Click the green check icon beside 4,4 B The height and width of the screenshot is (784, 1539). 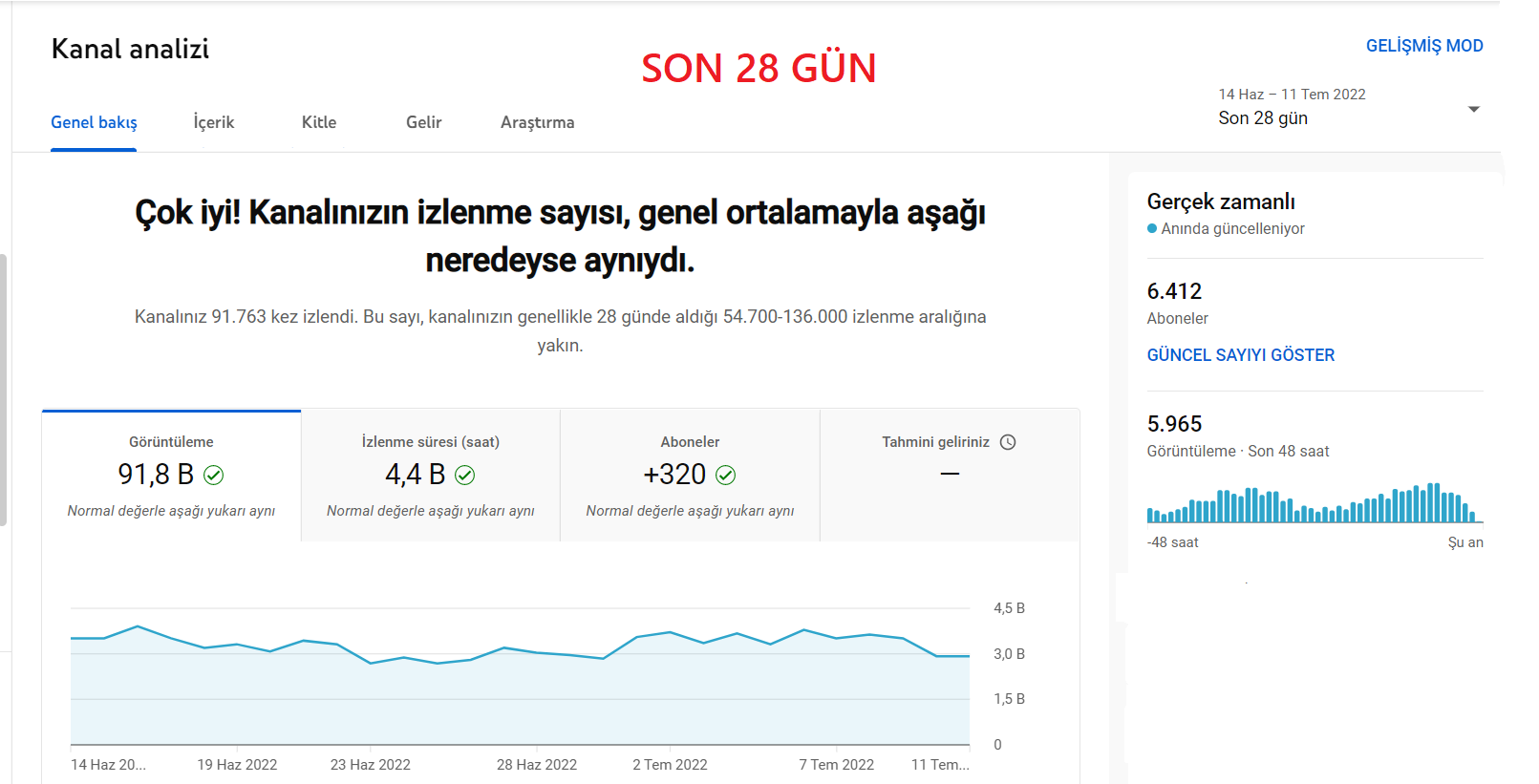465,475
